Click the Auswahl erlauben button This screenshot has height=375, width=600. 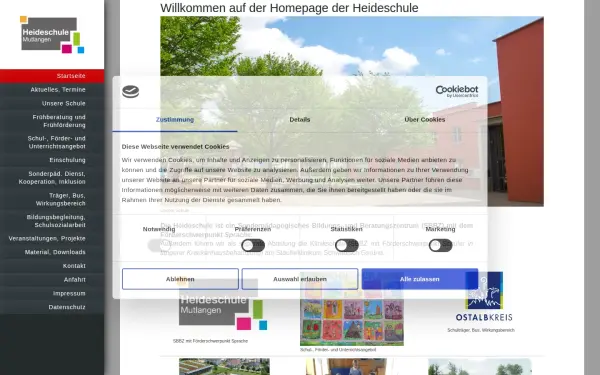pyautogui.click(x=300, y=279)
